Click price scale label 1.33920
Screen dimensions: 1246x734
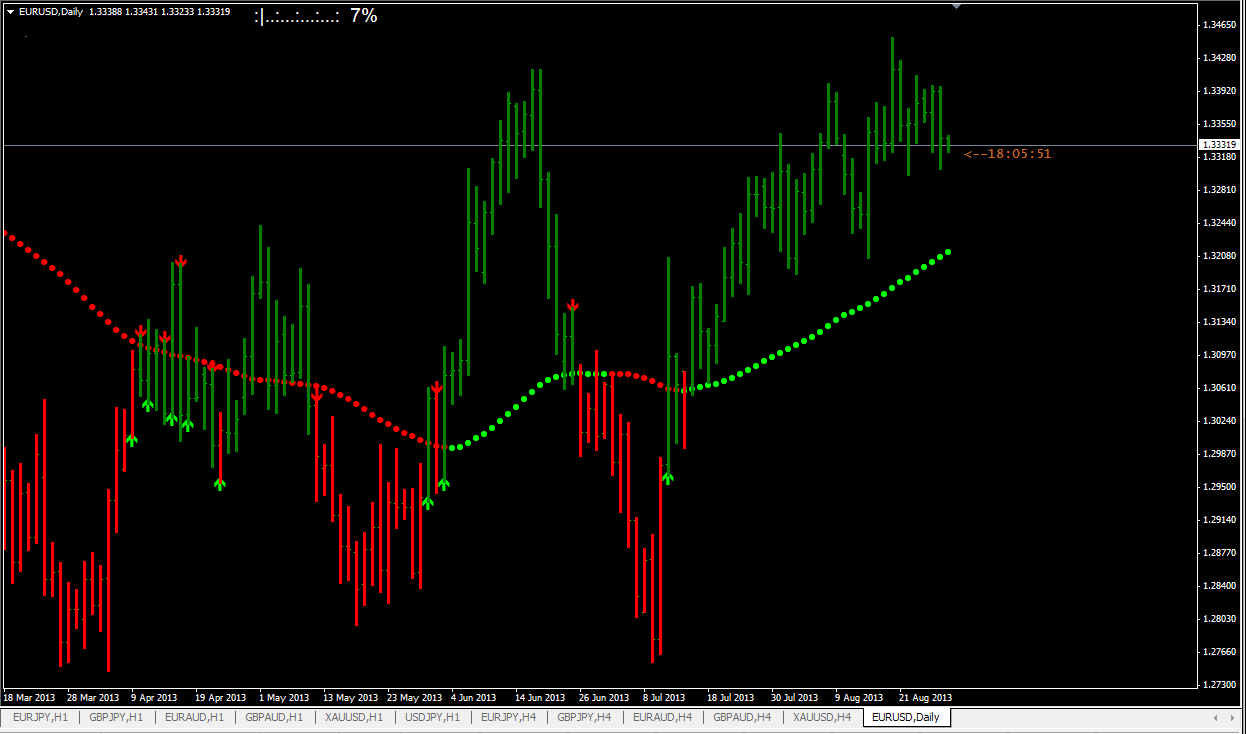point(1220,91)
